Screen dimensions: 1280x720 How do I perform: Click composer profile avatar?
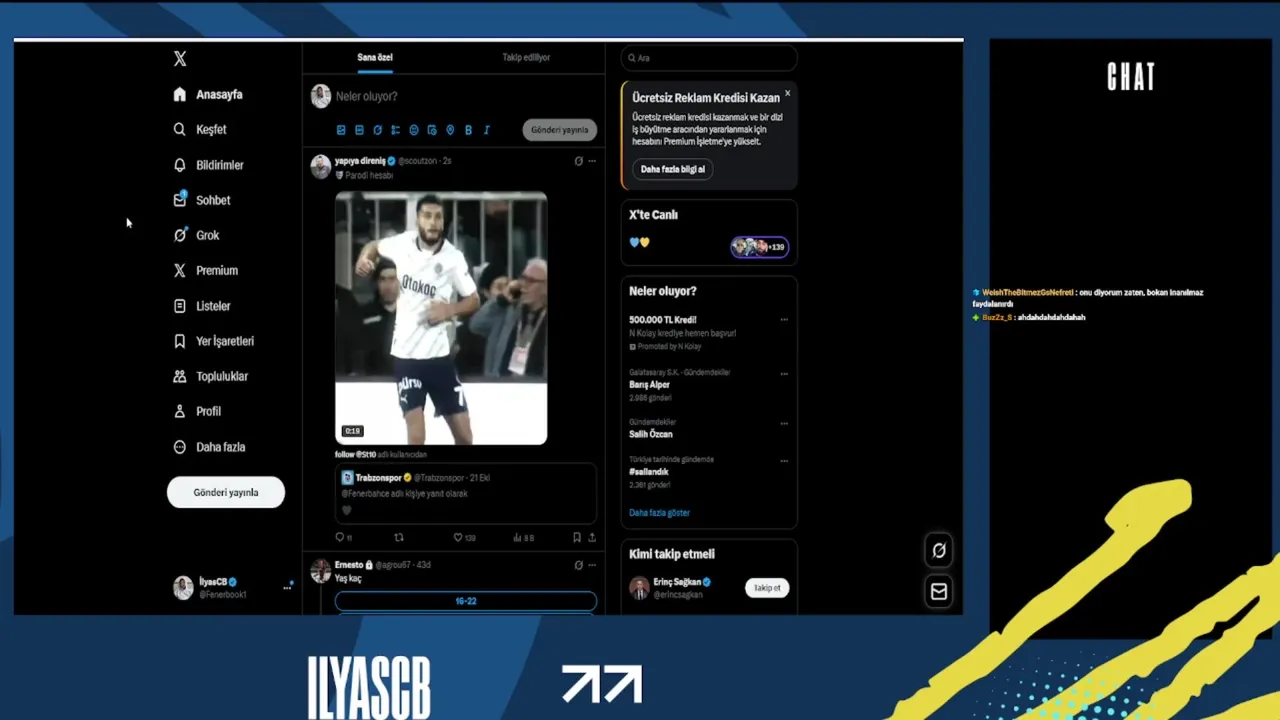click(x=321, y=96)
